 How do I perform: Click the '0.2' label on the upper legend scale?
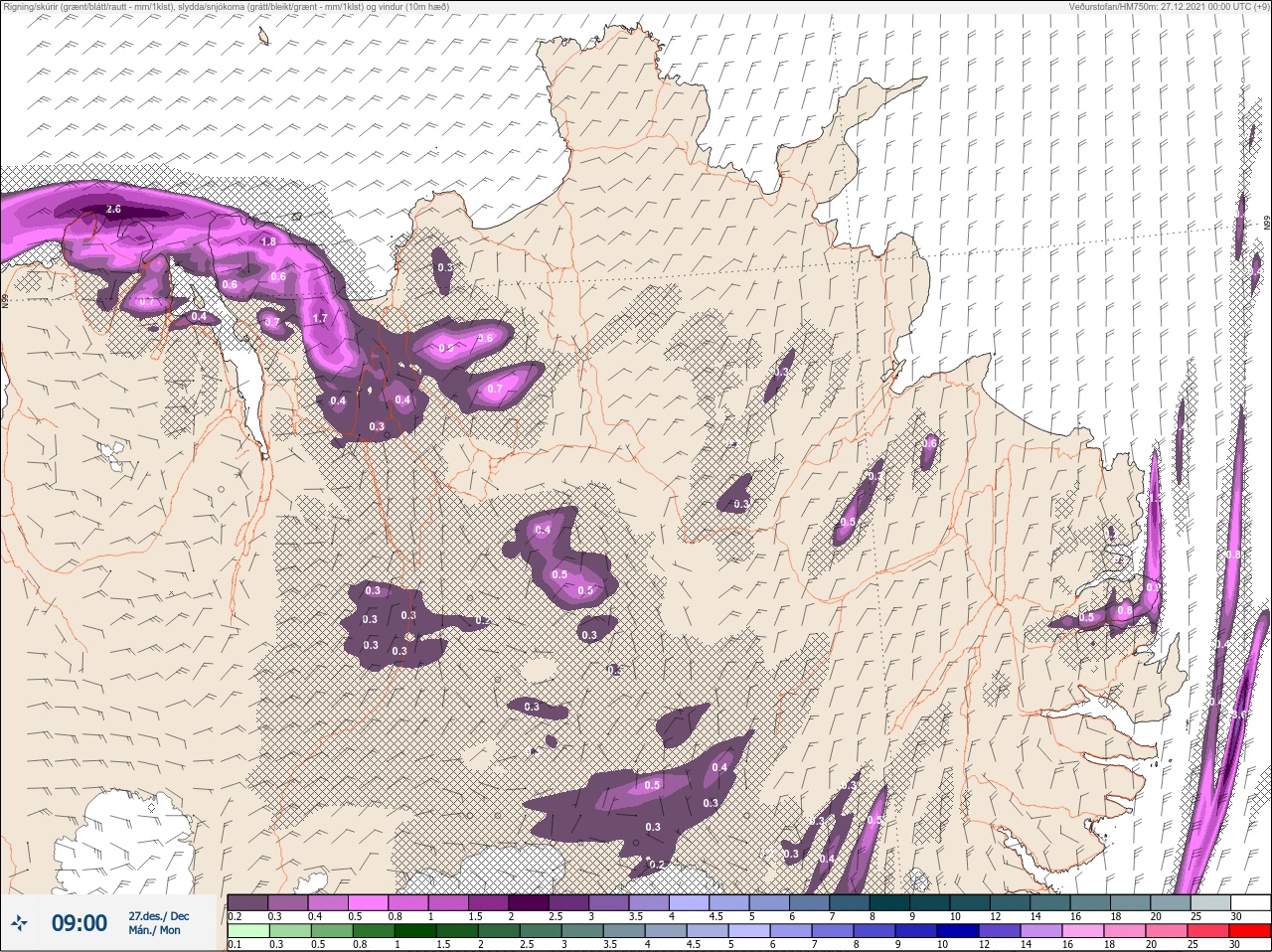pos(235,916)
